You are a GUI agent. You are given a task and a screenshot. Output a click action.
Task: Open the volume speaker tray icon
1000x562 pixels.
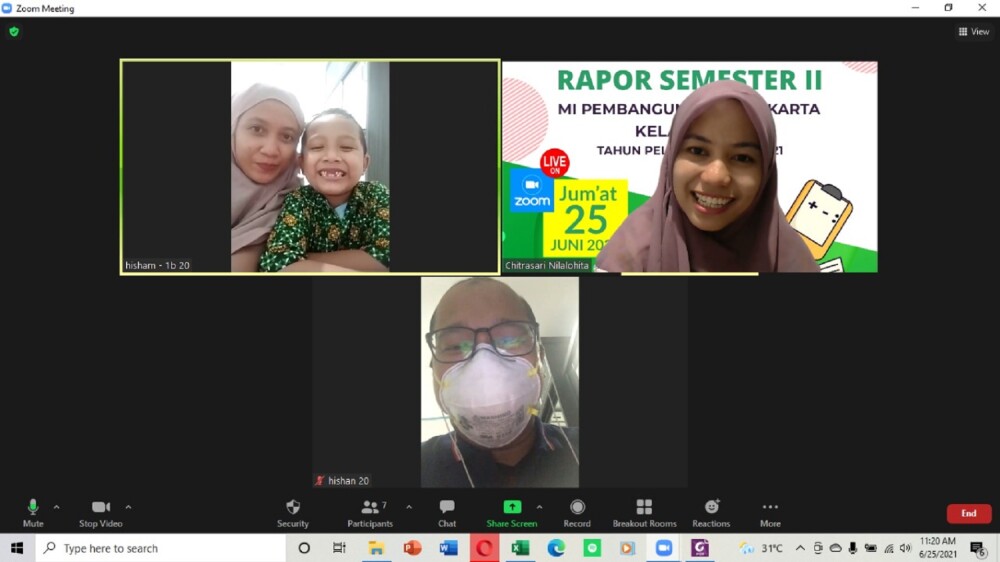tap(905, 548)
